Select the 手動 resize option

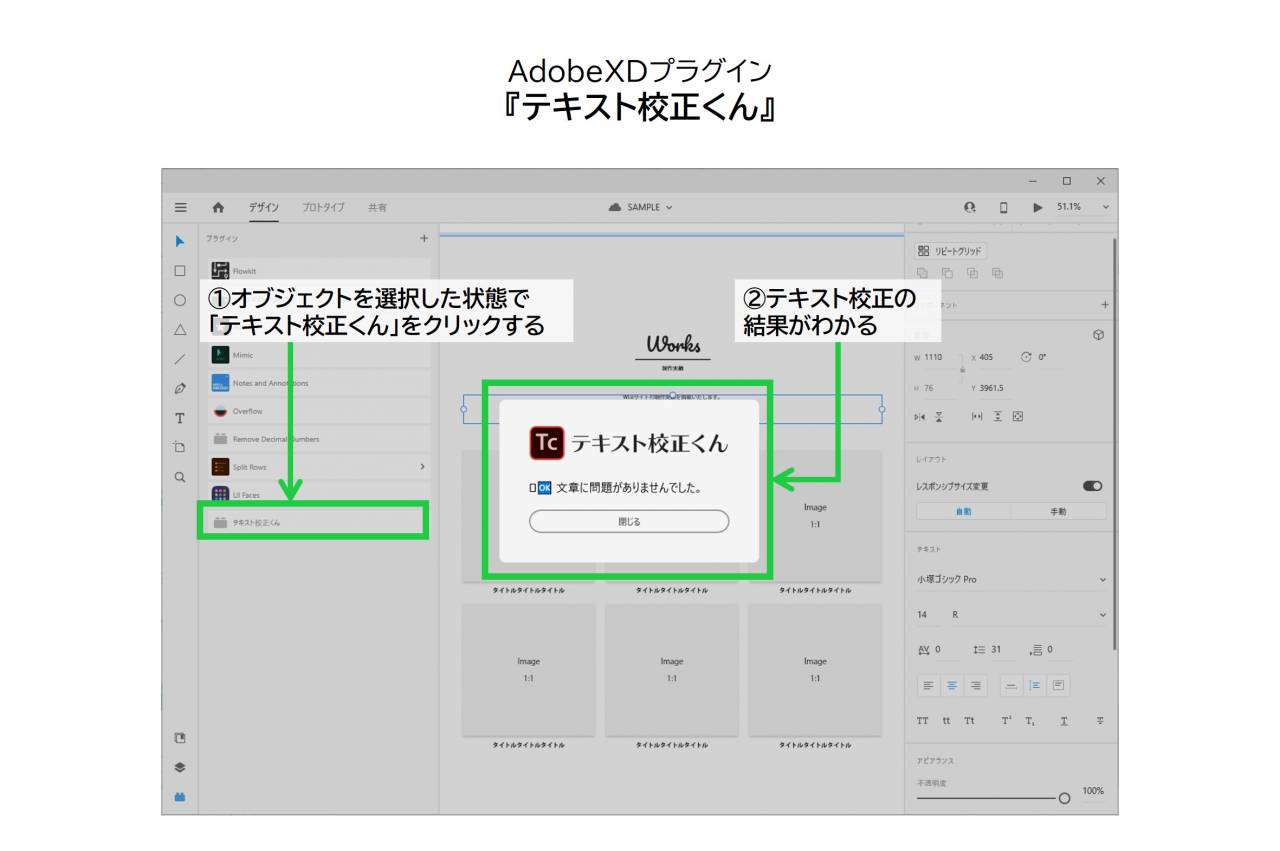[x=1058, y=511]
